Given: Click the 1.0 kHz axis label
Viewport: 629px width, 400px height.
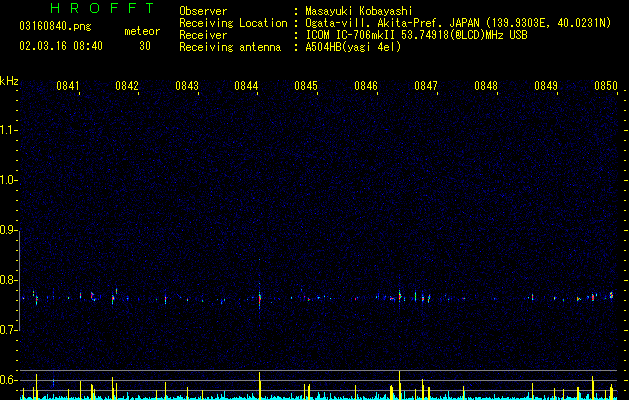Looking at the screenshot, I should [8, 180].
